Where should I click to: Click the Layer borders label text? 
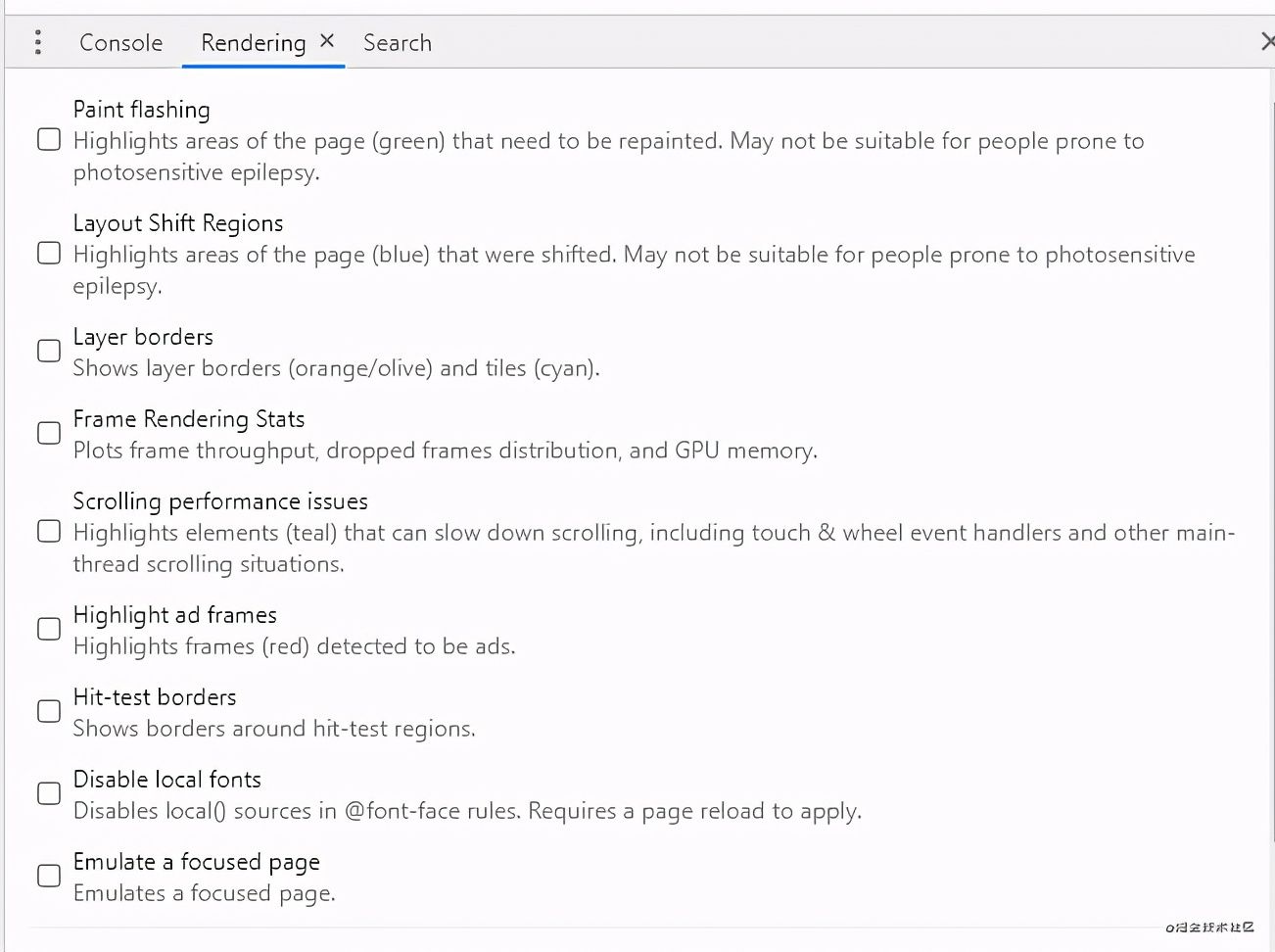143,336
